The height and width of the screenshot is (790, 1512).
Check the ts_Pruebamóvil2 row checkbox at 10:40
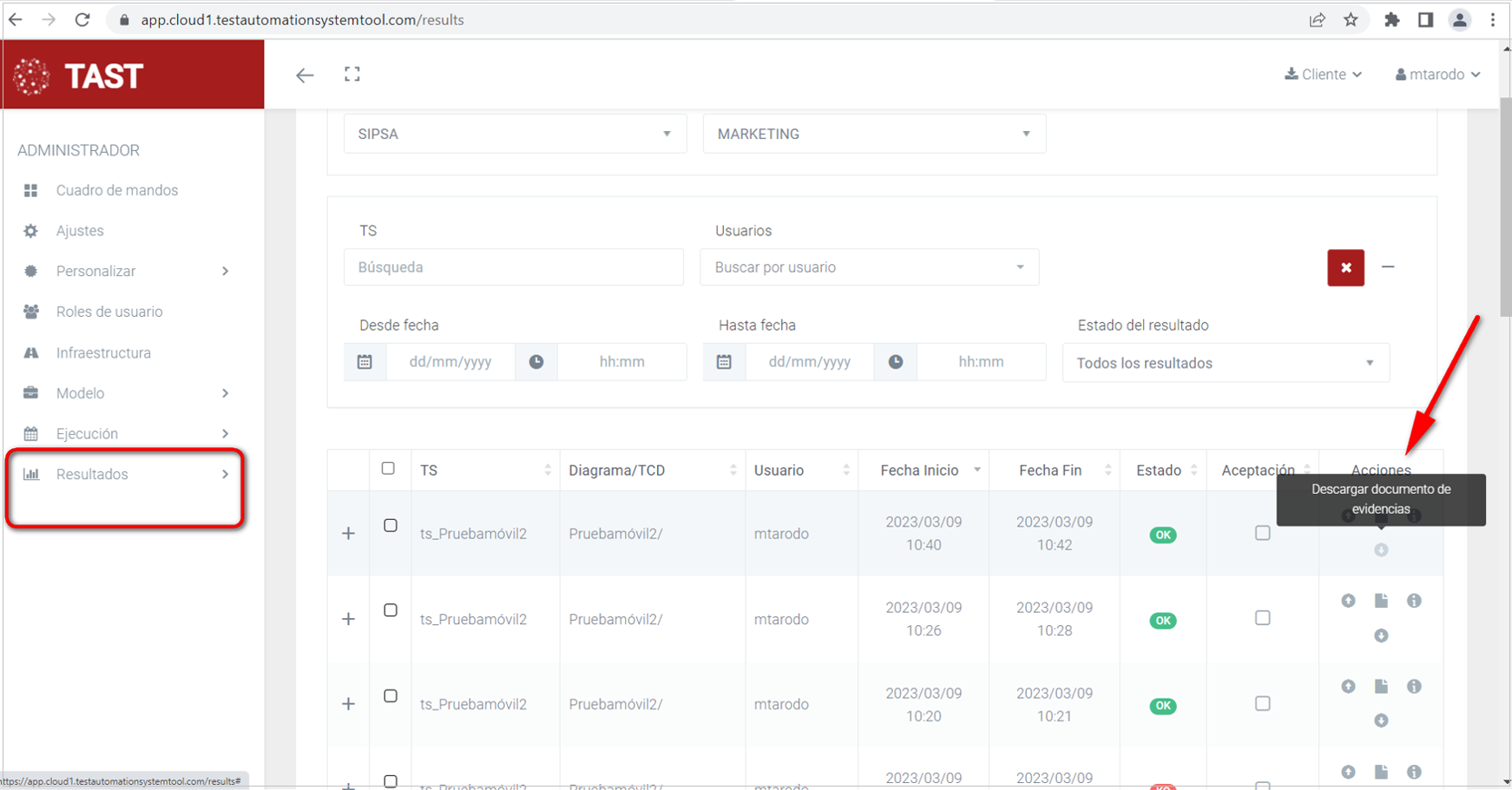391,526
